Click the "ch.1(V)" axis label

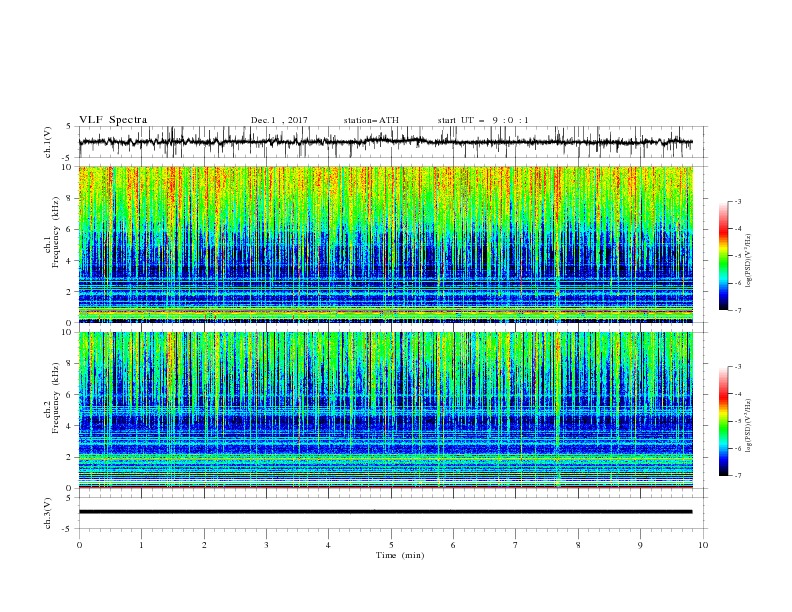pyautogui.click(x=48, y=142)
